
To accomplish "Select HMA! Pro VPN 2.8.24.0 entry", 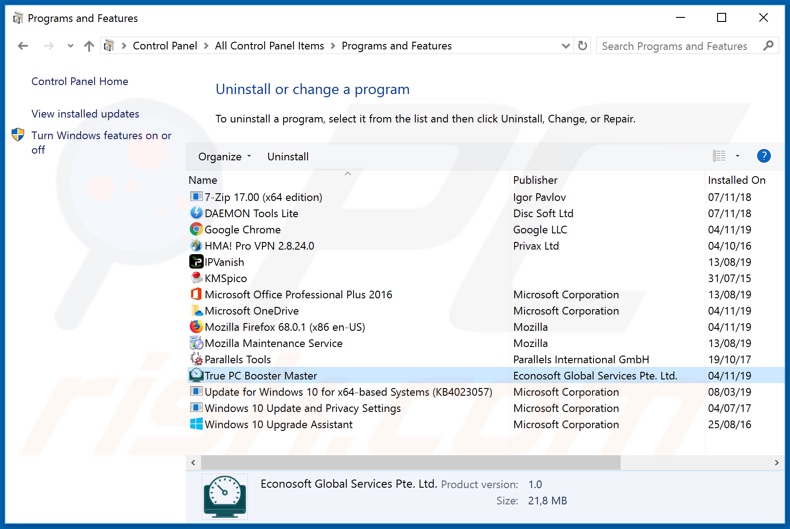I will pos(486,245).
